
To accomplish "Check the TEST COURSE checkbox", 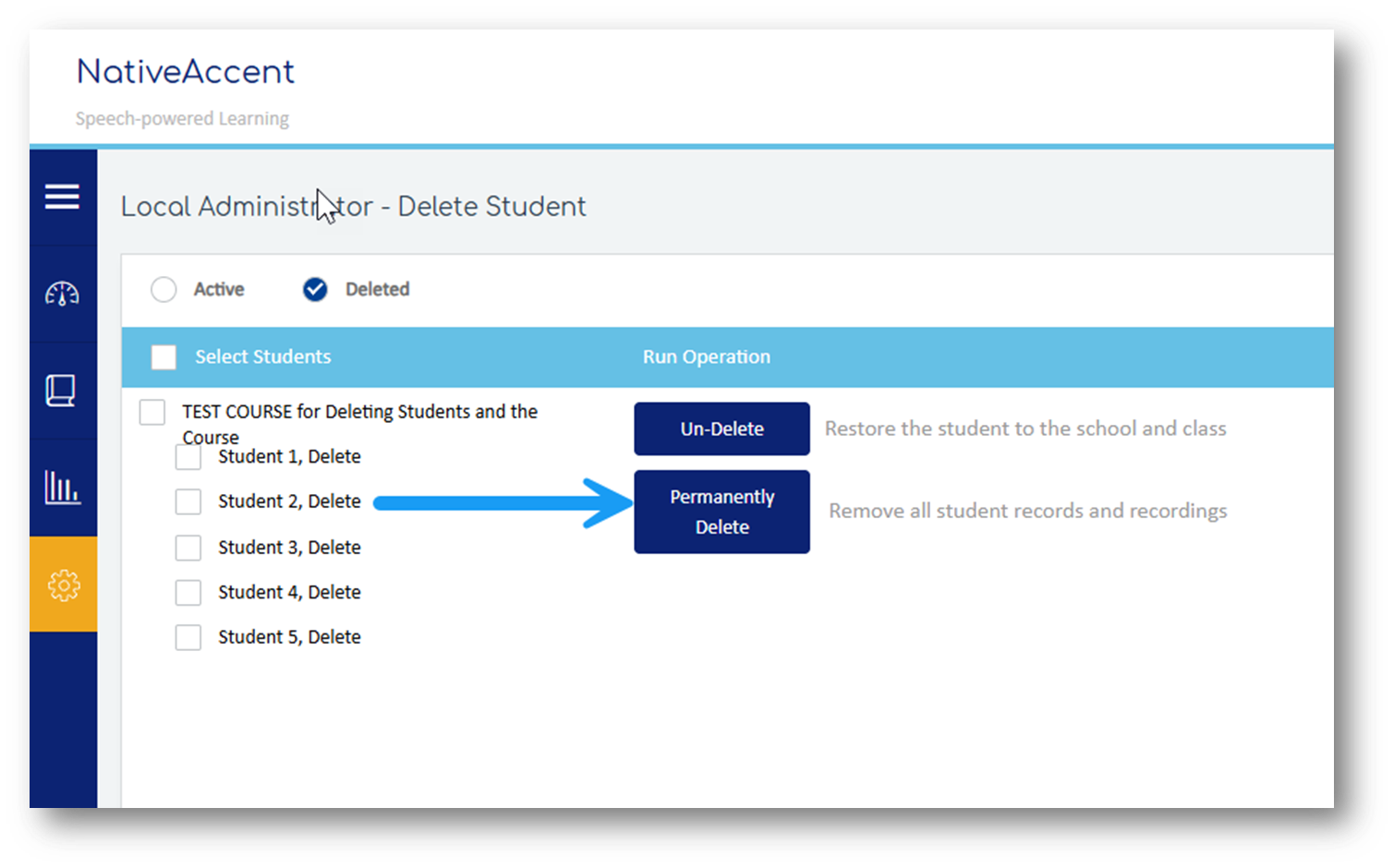I will click(x=152, y=412).
